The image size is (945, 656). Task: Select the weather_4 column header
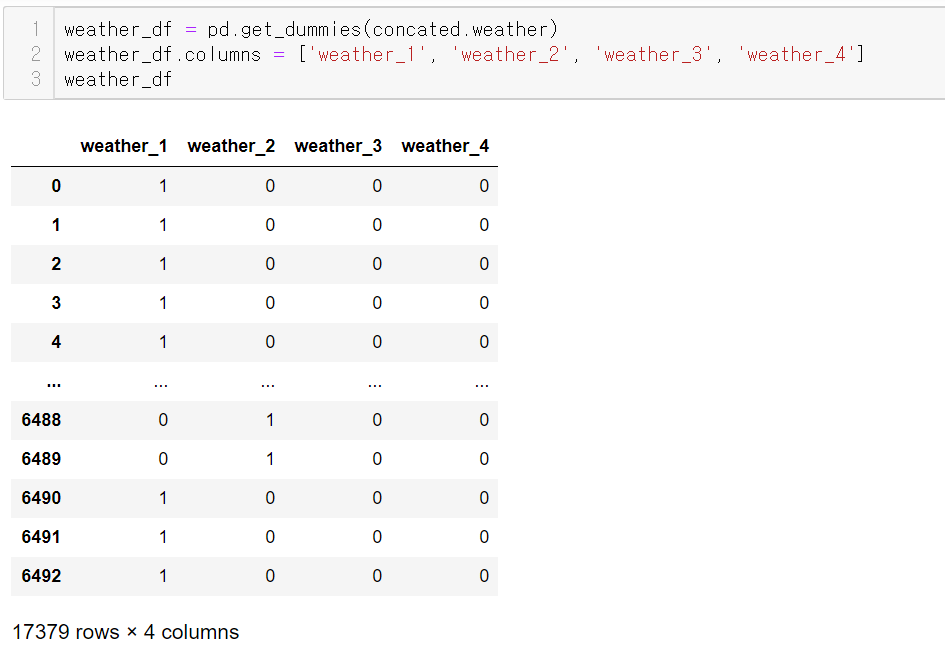click(445, 146)
